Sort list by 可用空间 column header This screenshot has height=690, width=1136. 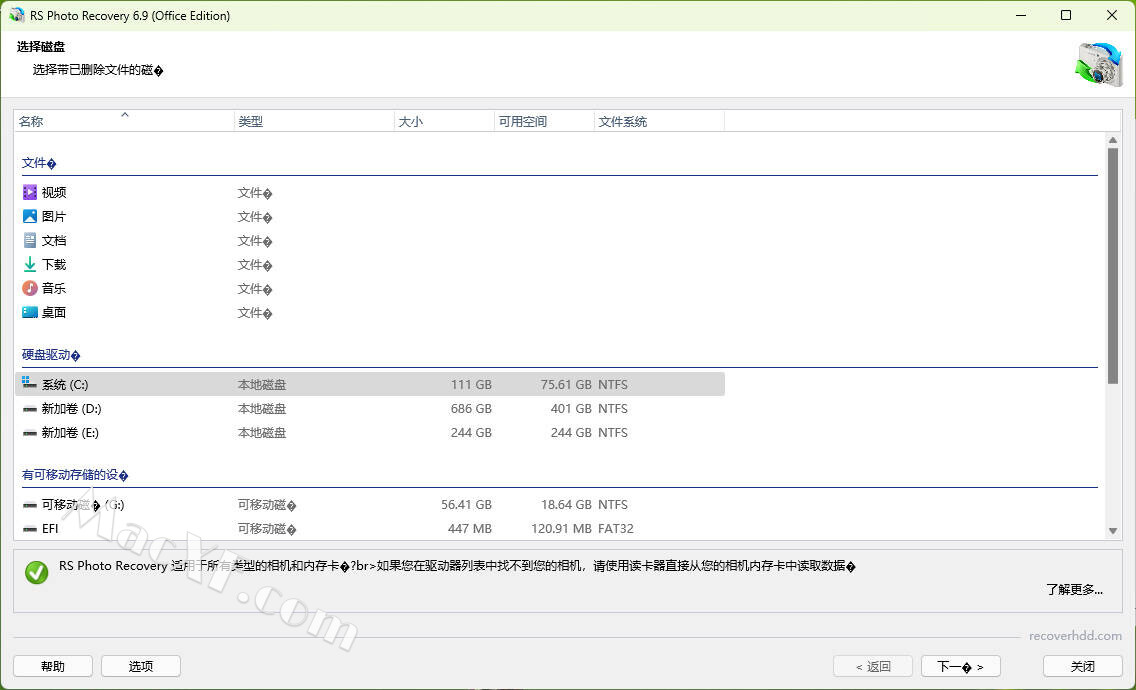pyautogui.click(x=544, y=121)
